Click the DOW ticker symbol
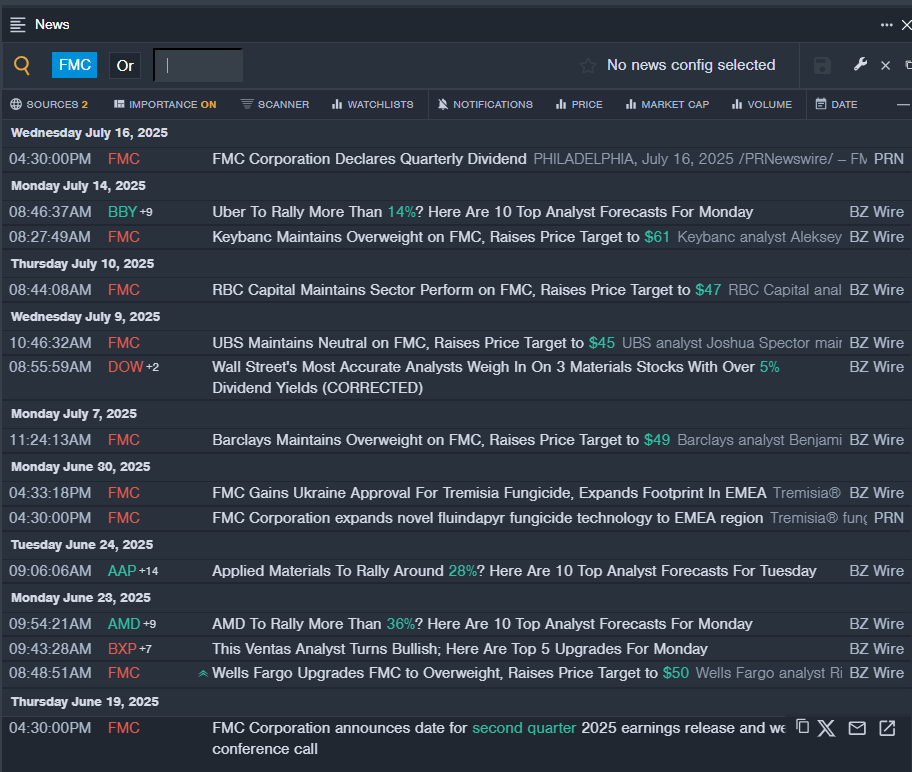Screen dimensions: 912x772 point(125,367)
